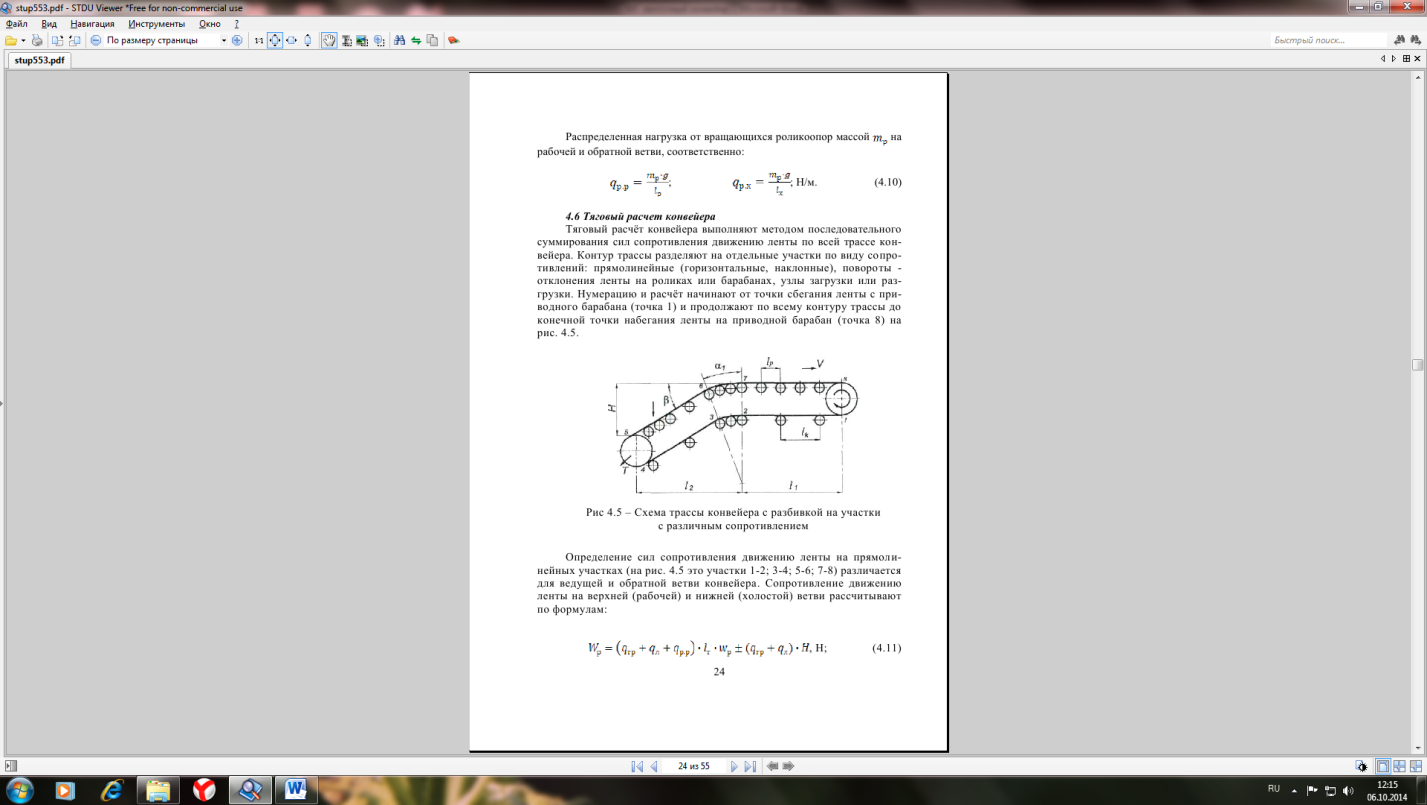Rotate page left toolbar icon

pyautogui.click(x=58, y=40)
